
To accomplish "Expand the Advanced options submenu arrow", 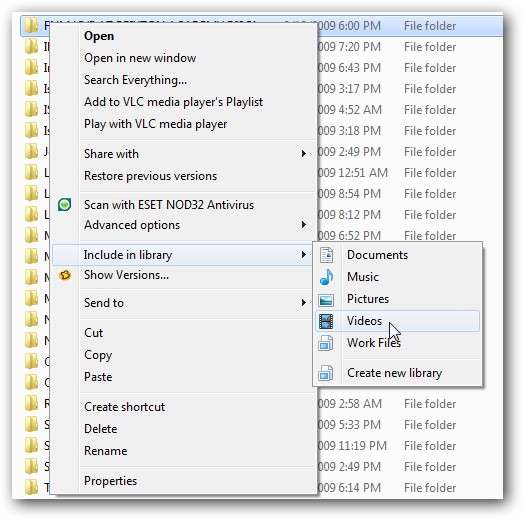I will [304, 225].
